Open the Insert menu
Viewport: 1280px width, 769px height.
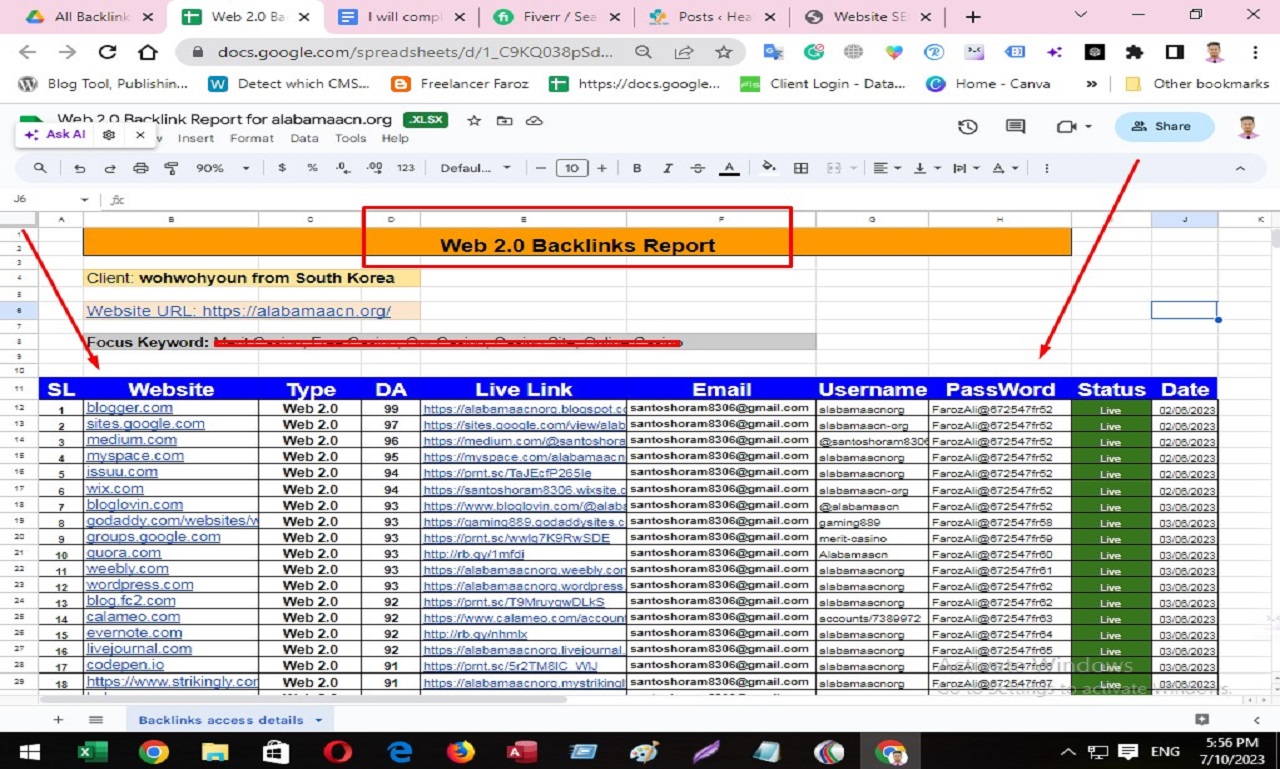click(196, 138)
